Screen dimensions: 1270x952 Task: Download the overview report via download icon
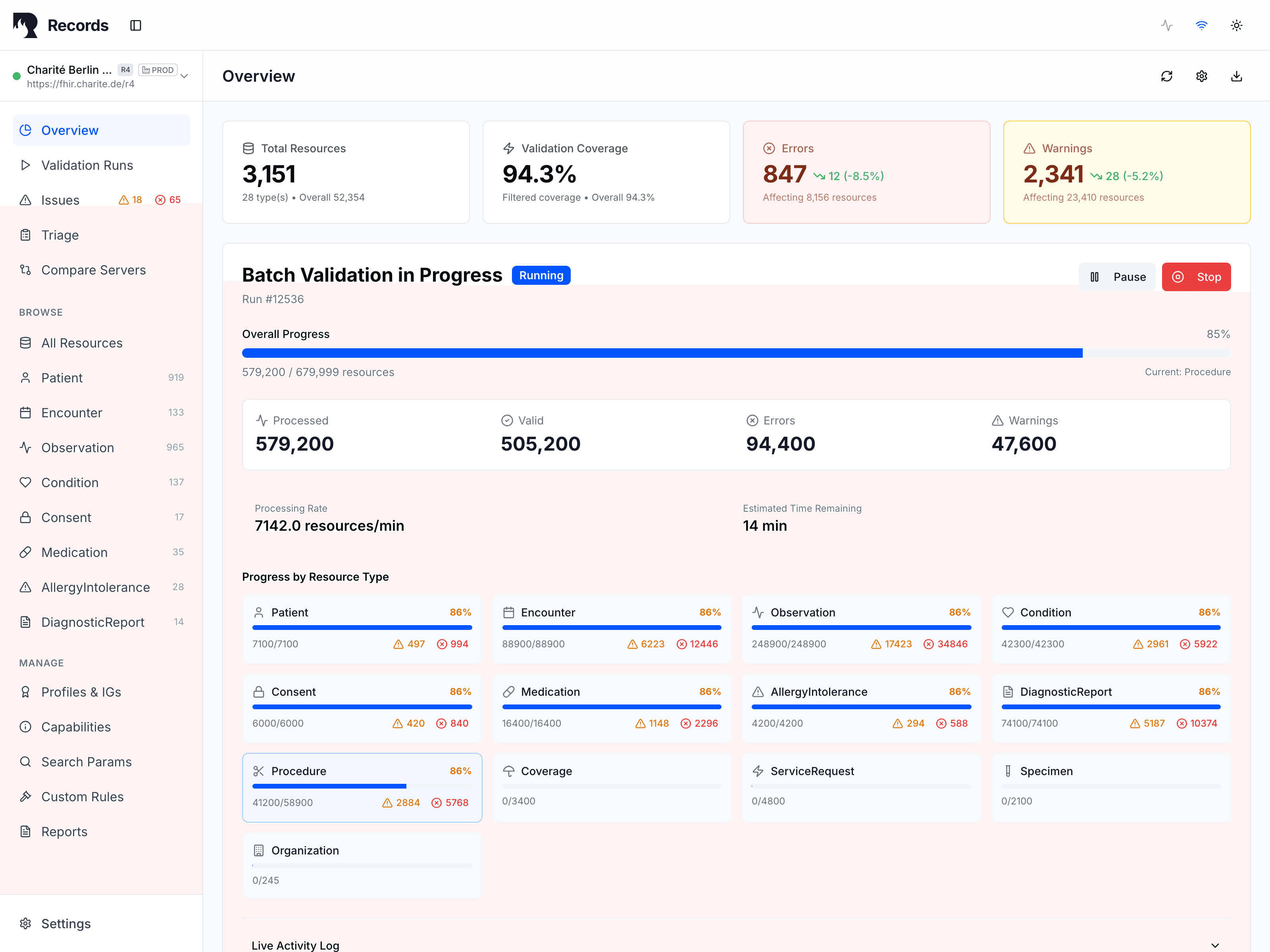coord(1236,76)
